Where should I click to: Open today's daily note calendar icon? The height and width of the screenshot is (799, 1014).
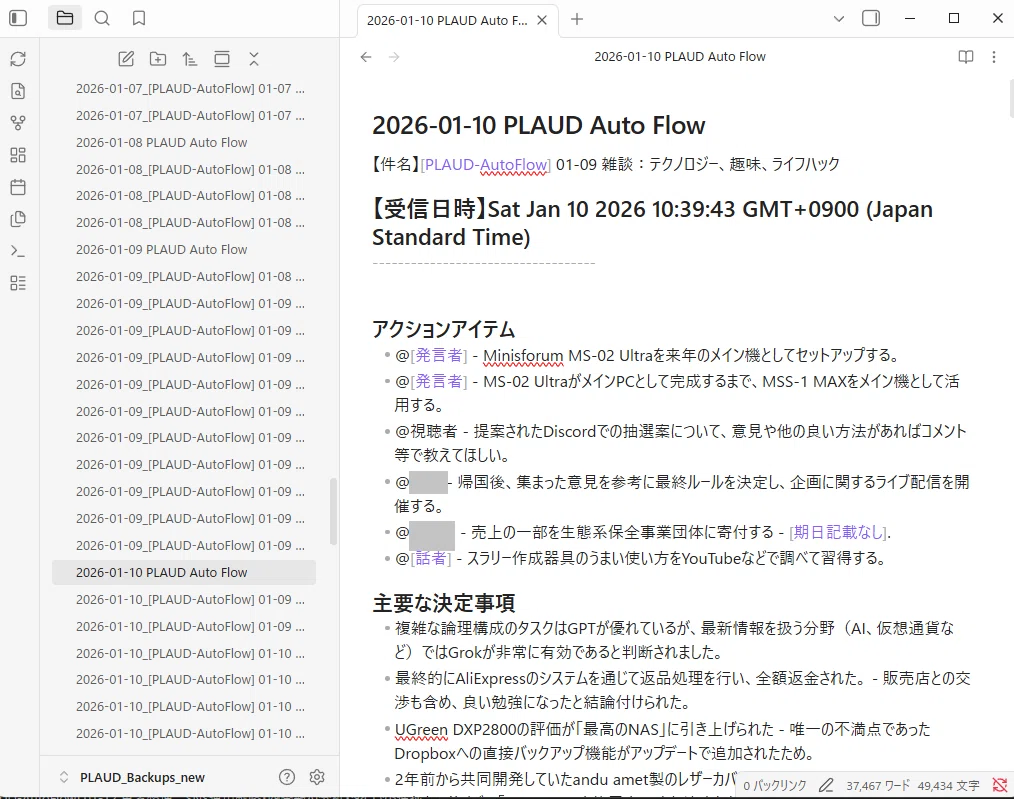[18, 187]
